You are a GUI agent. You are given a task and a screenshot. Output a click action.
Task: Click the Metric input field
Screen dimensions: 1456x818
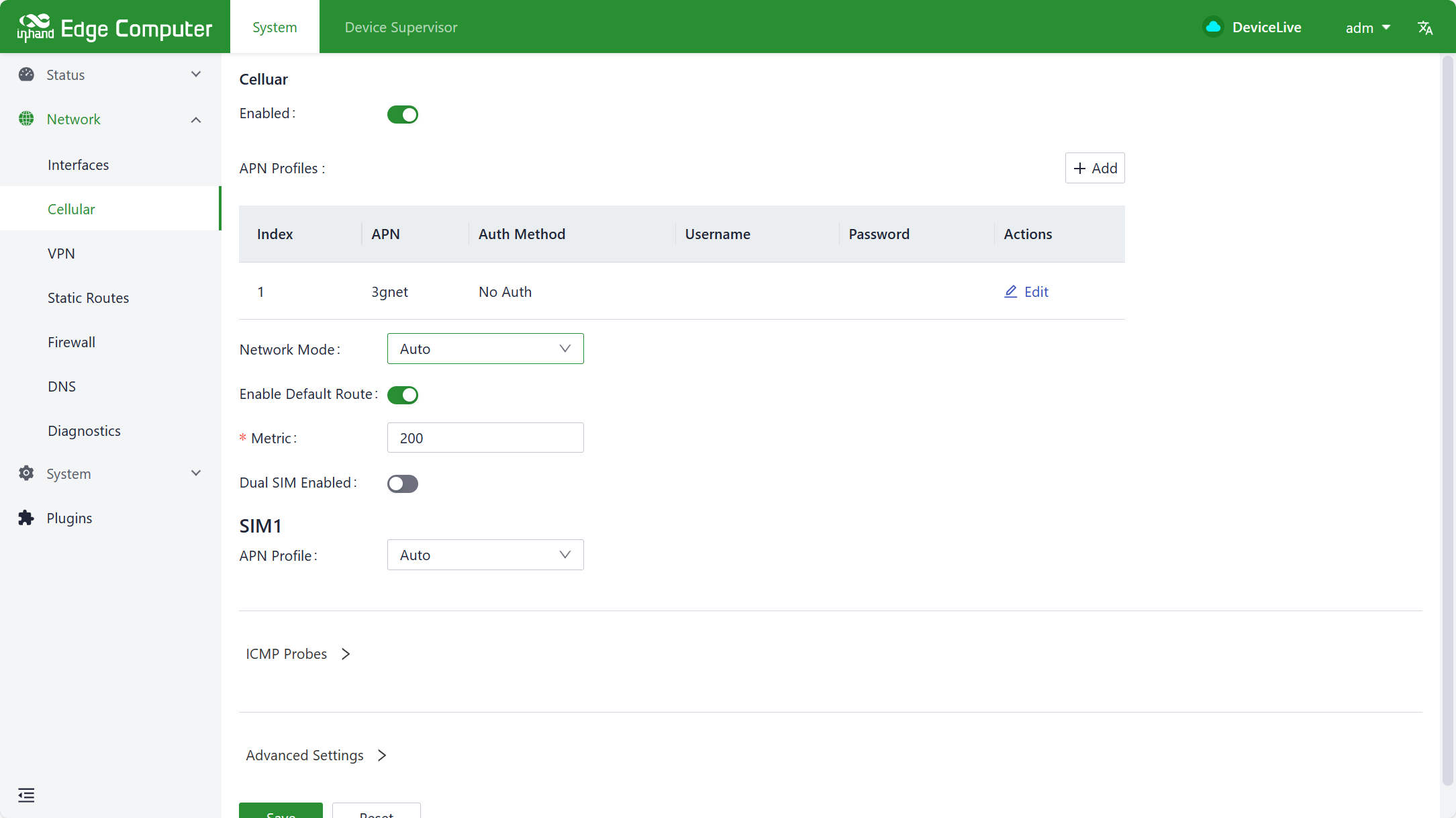click(485, 438)
